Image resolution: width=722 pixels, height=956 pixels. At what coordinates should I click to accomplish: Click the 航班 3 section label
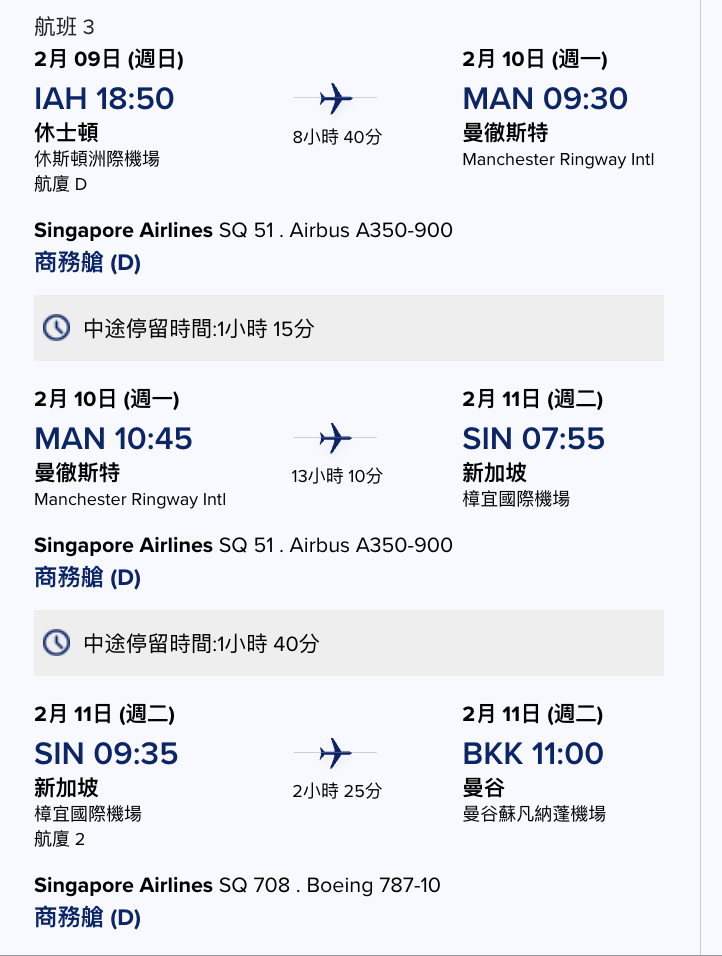64,27
